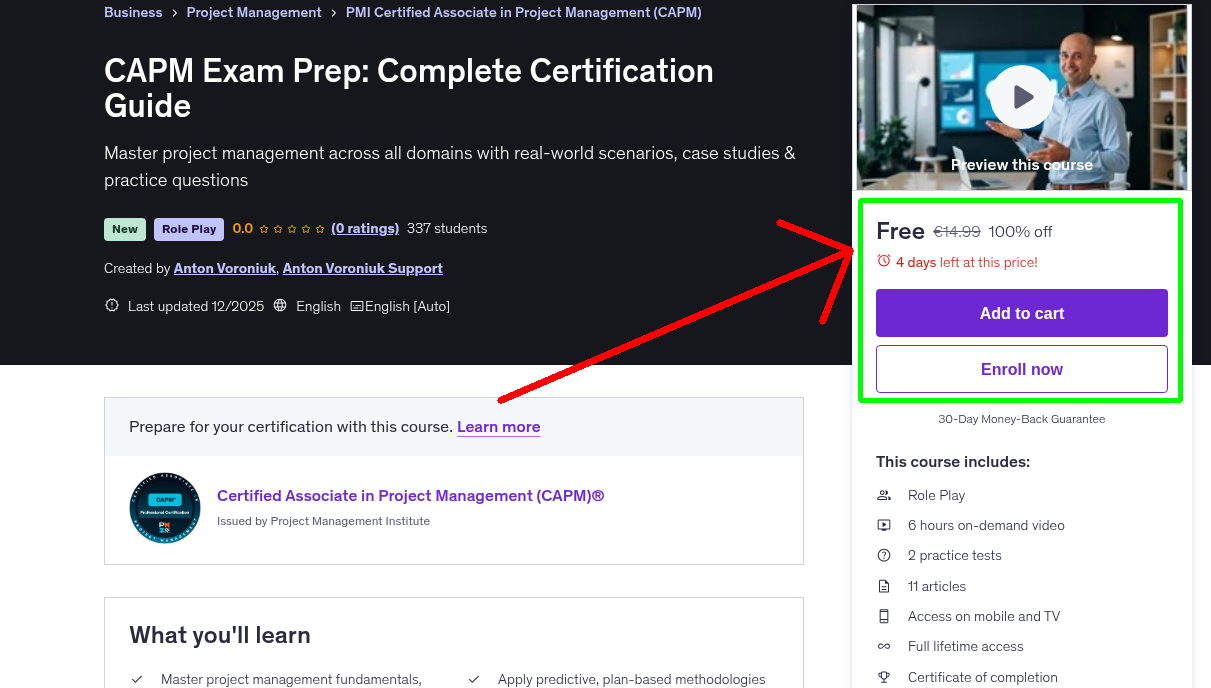Open instructor Anton Voroniuk's profile

[224, 268]
